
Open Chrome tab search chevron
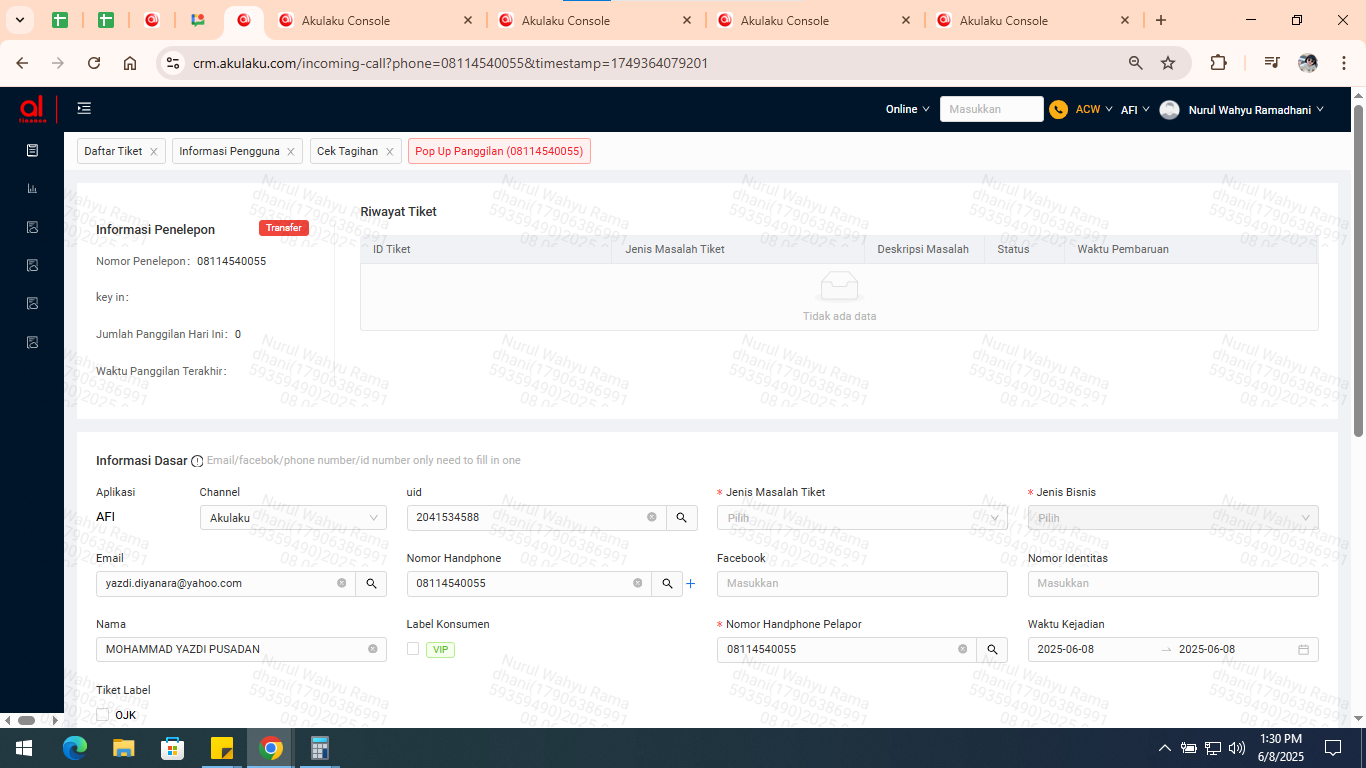point(19,20)
